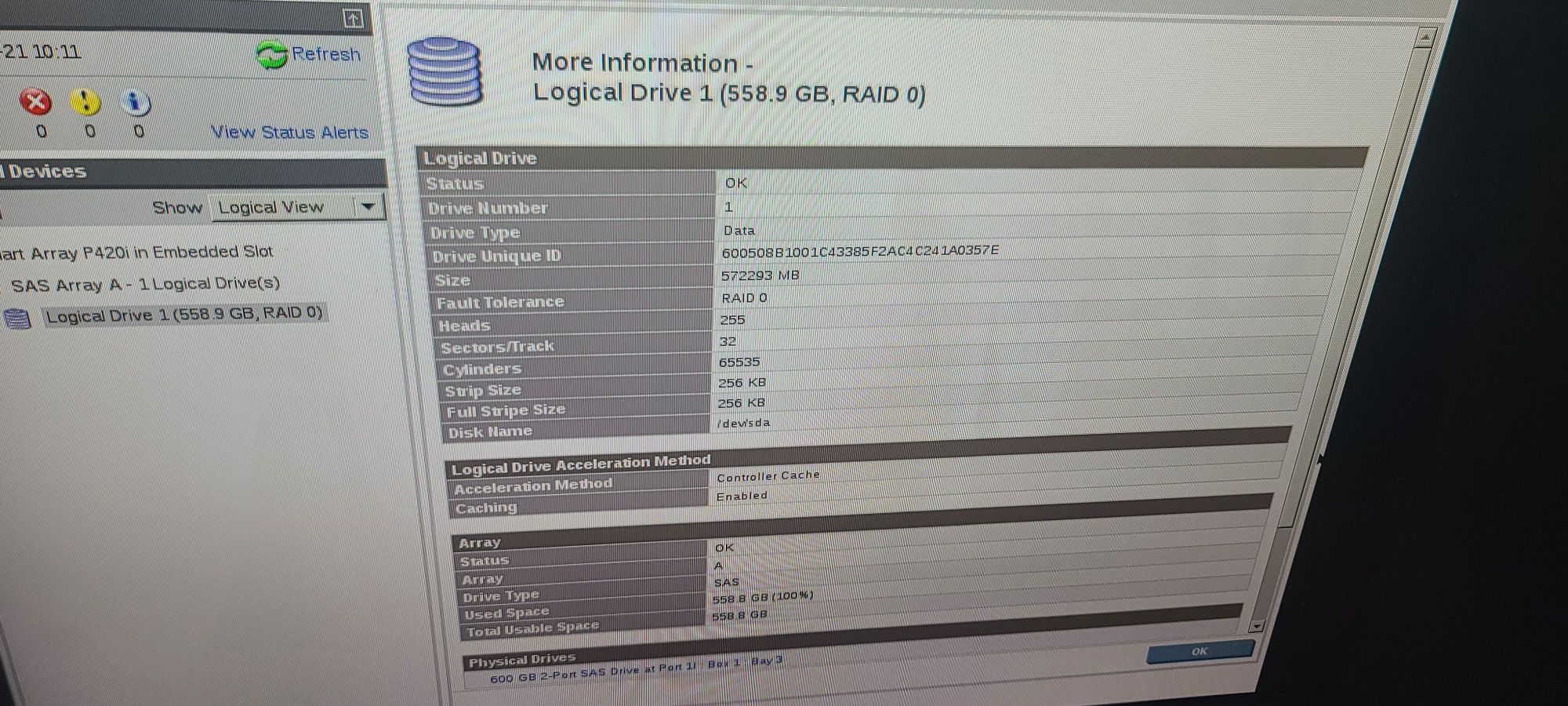Click the Refresh icon with green arrows
This screenshot has height=706, width=1568.
[x=271, y=55]
